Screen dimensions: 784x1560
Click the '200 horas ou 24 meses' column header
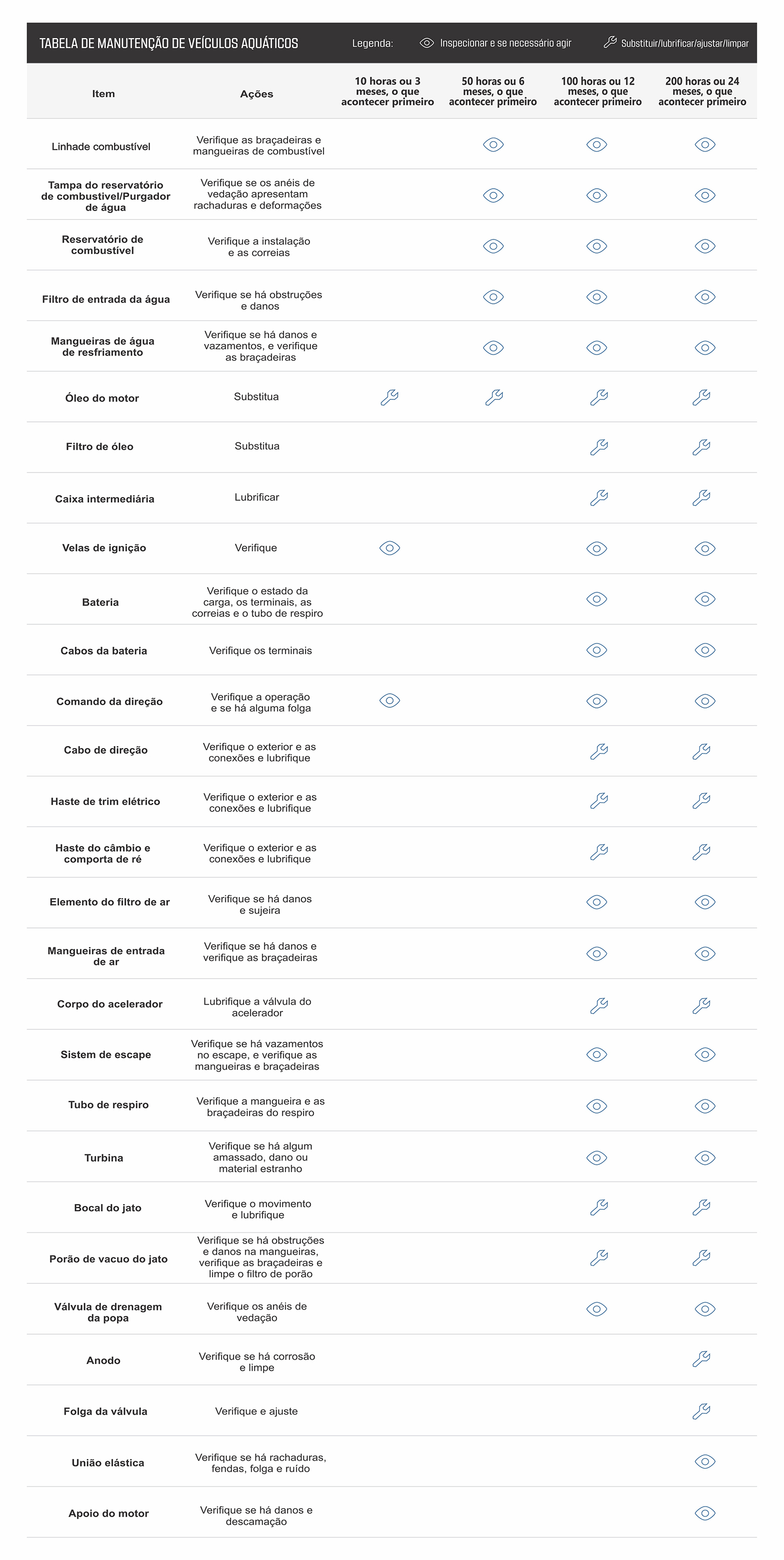[x=702, y=91]
